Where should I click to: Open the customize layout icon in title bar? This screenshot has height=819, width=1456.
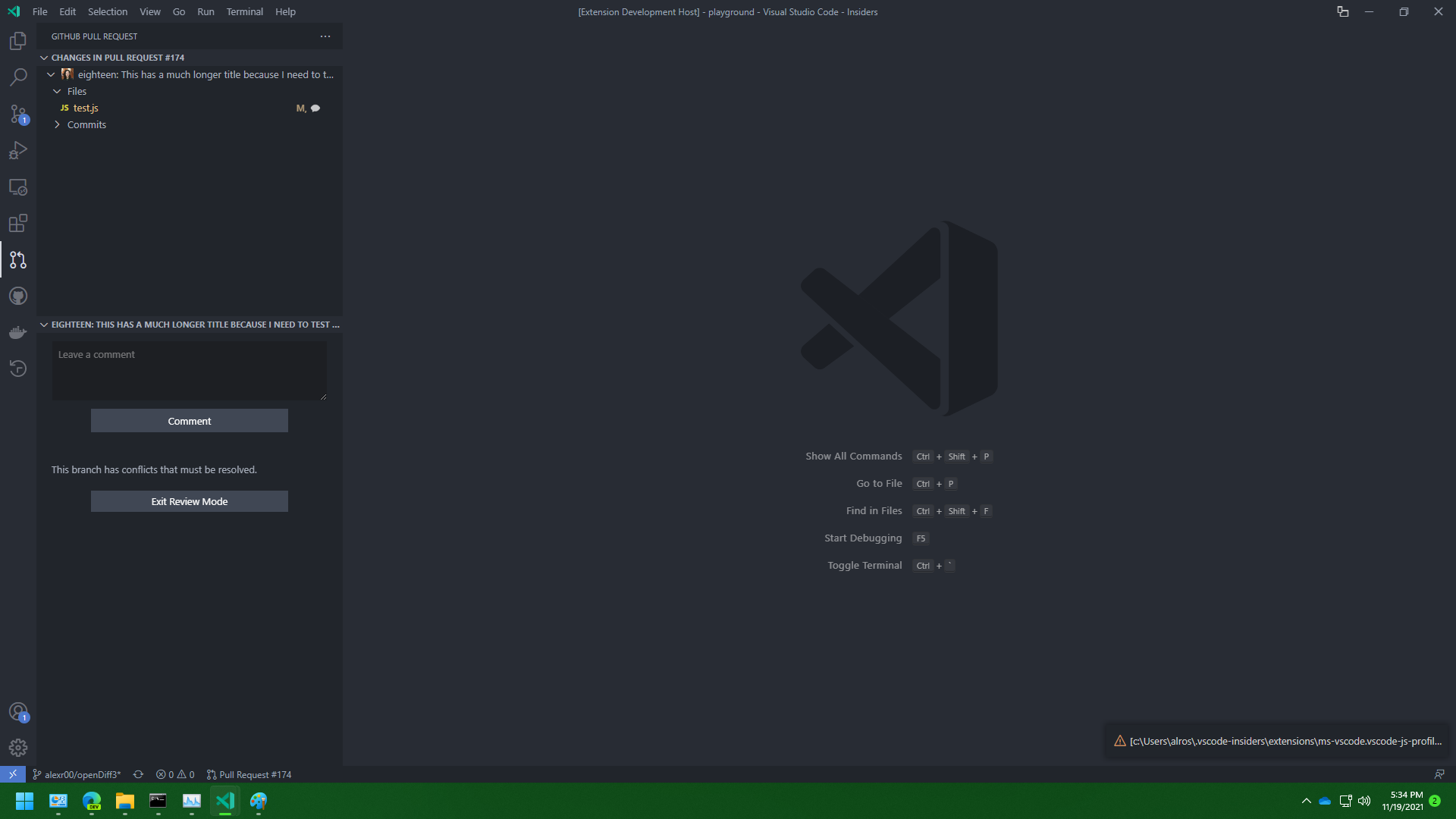[1342, 11]
